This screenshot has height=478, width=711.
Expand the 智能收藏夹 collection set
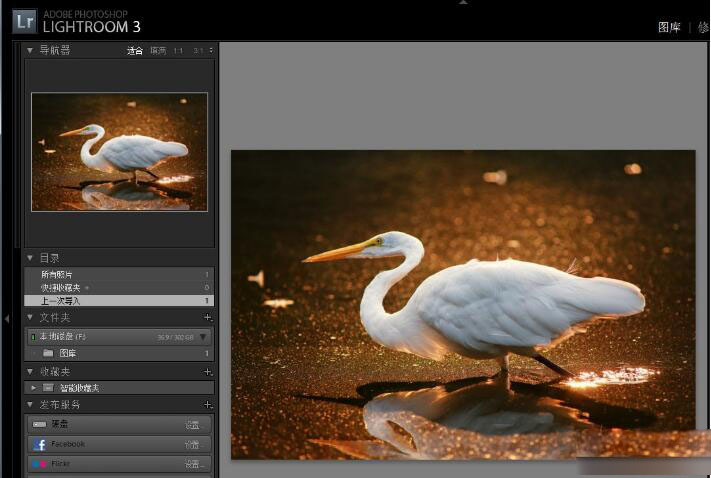tap(34, 388)
